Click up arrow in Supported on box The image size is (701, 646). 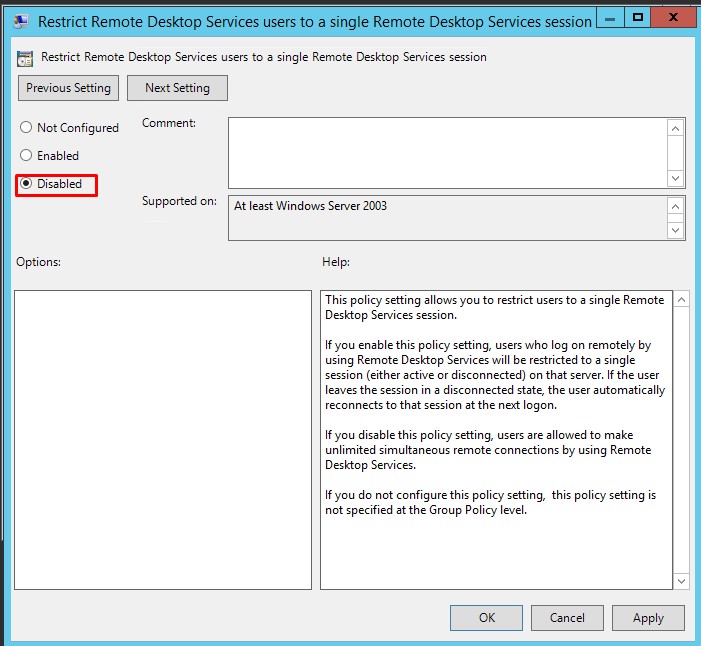677,206
